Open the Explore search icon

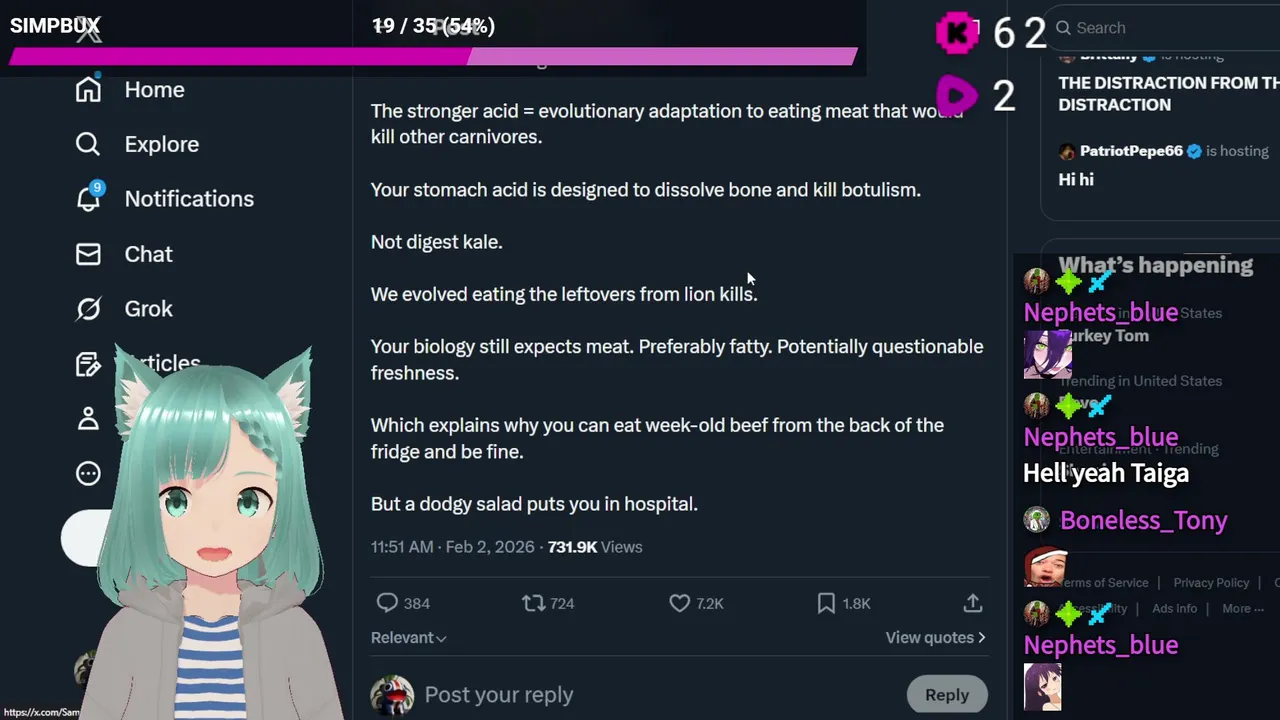88,144
